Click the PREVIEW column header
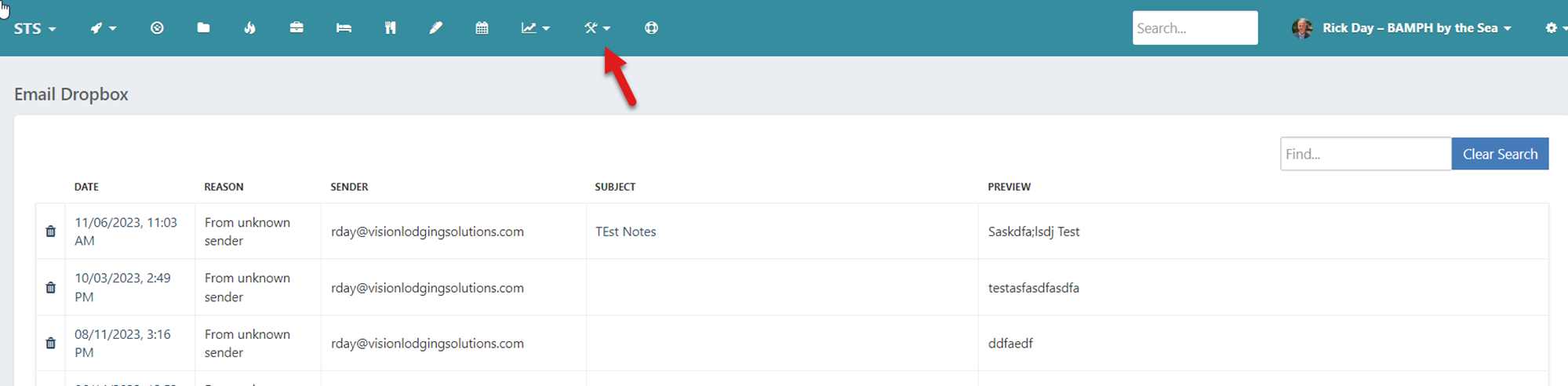 tap(1009, 187)
